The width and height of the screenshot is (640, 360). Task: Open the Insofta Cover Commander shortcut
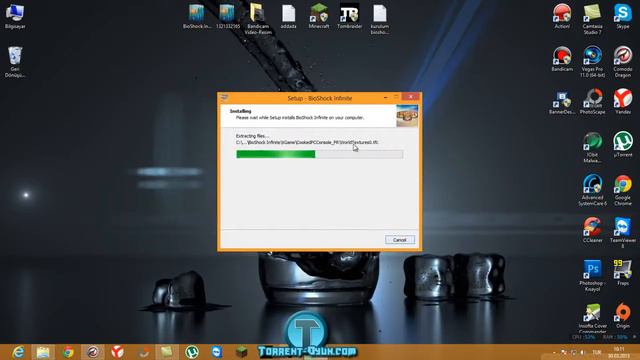[592, 317]
